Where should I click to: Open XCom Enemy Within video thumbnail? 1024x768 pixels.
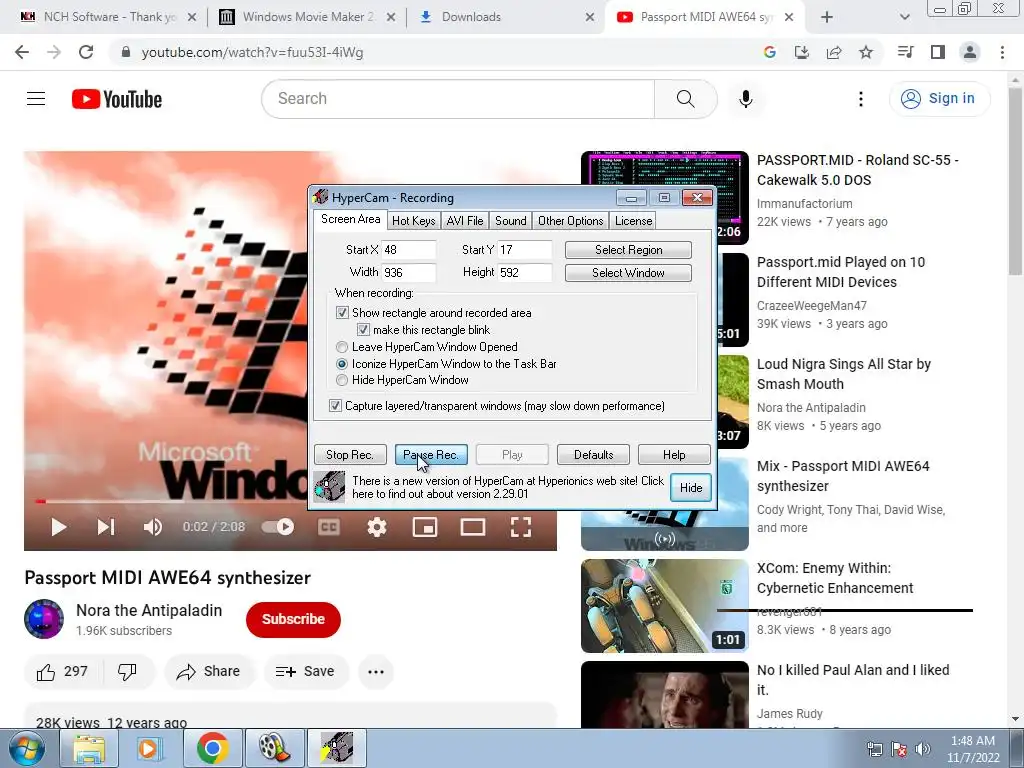[x=665, y=606]
